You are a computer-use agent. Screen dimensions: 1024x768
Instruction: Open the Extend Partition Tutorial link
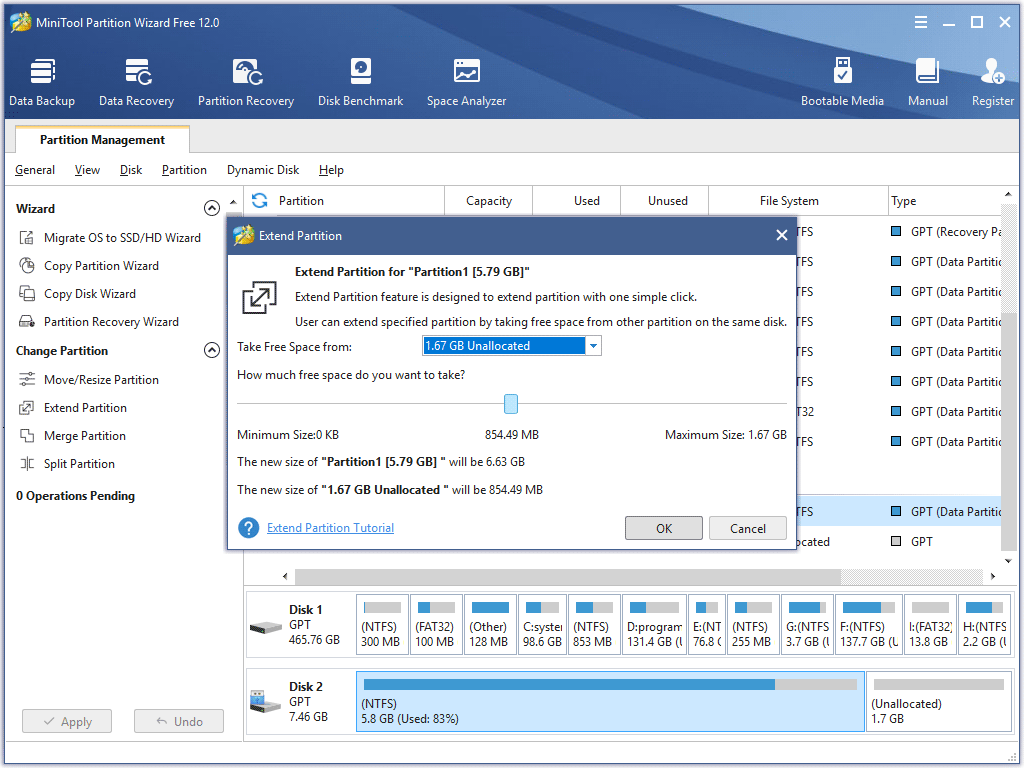tap(330, 528)
